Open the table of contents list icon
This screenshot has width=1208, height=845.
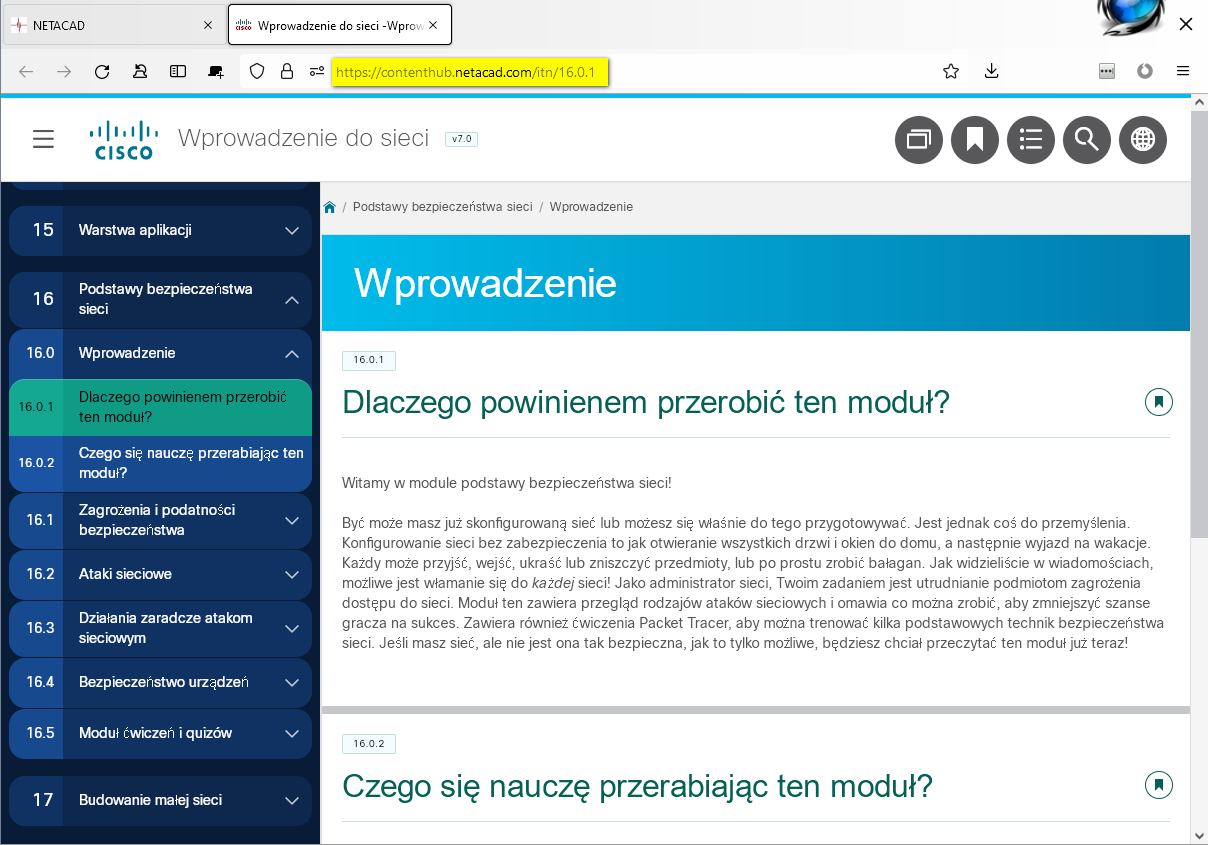pos(1031,139)
